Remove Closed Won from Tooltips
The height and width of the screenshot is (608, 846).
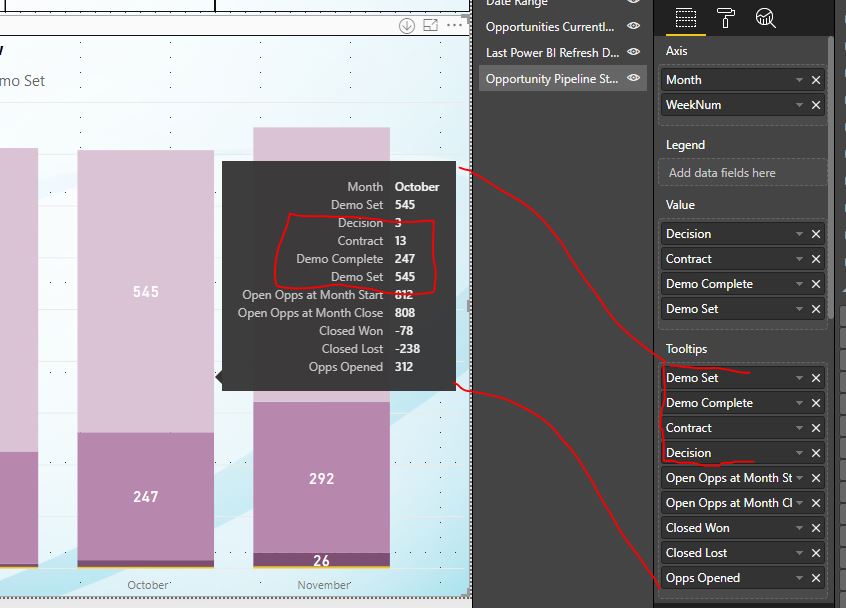click(x=816, y=528)
